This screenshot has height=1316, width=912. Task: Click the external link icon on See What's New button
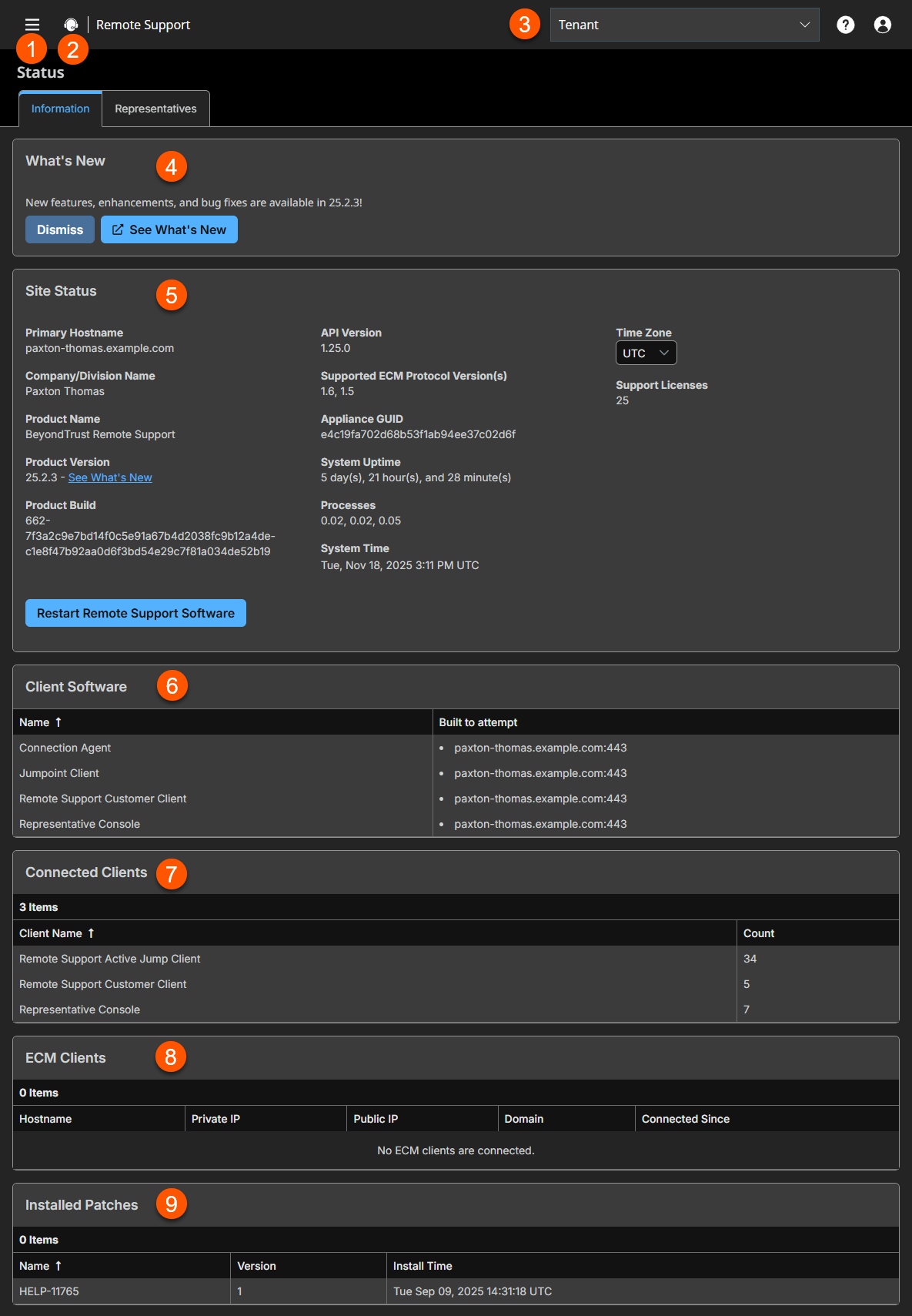click(x=118, y=229)
